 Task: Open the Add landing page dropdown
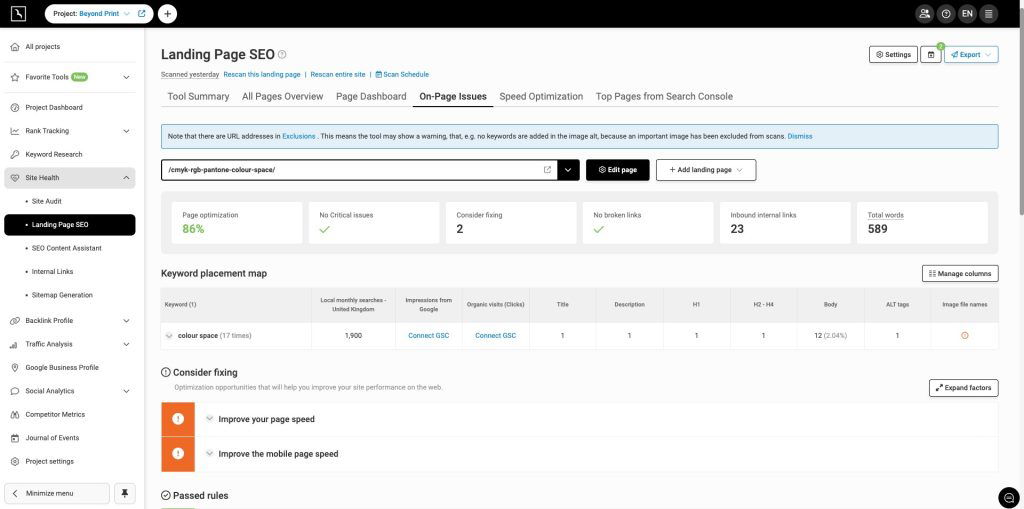coord(705,170)
